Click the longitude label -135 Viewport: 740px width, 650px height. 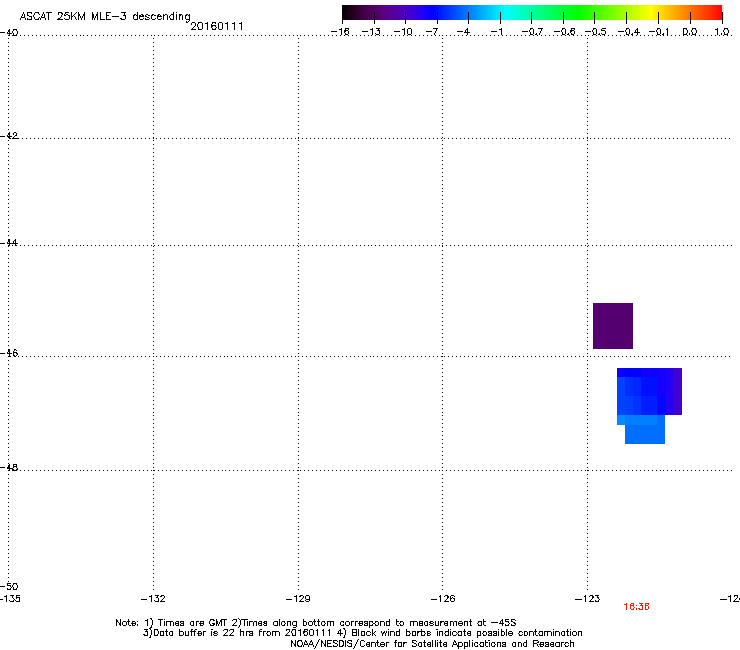point(10,599)
